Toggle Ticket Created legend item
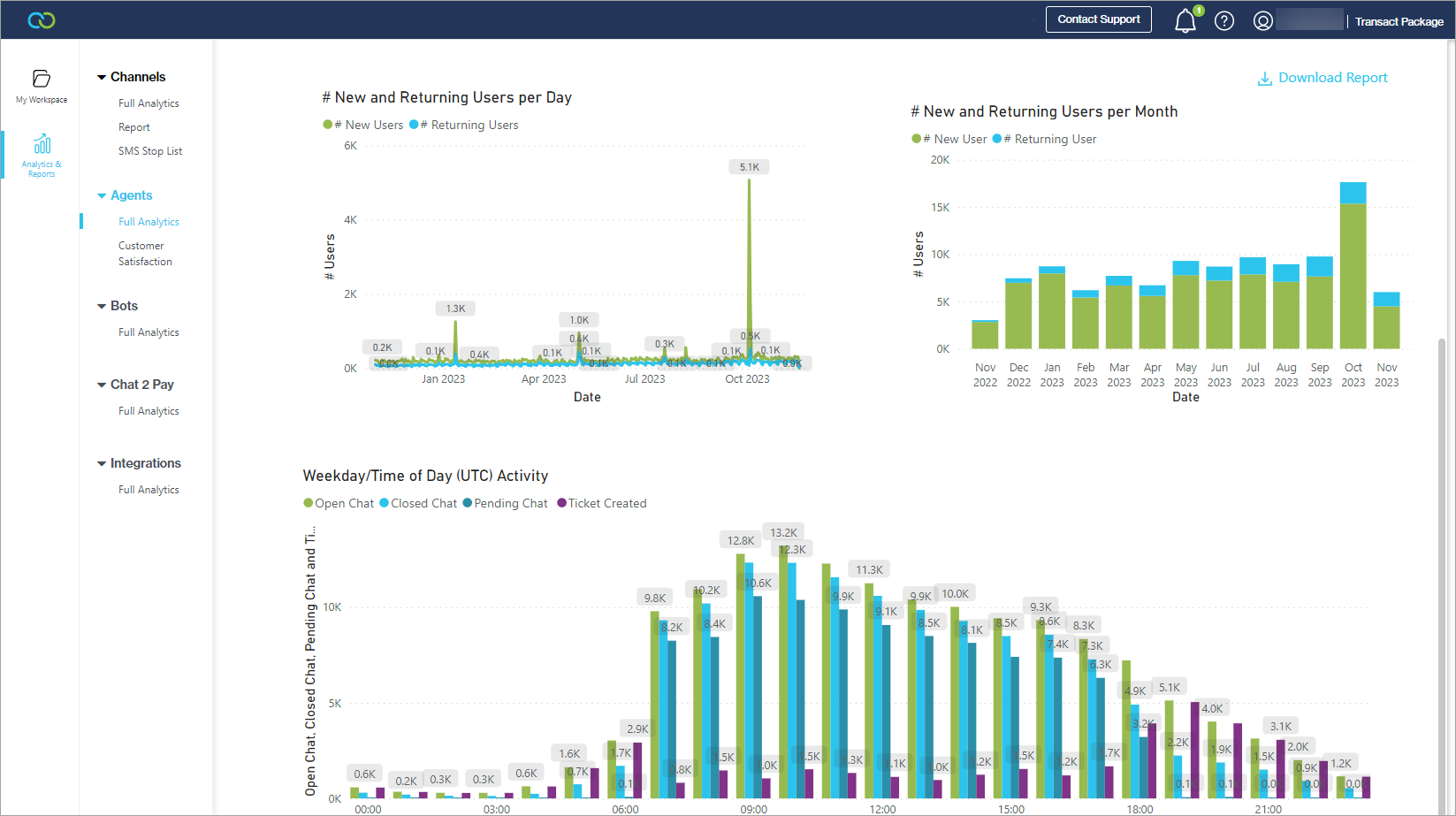This screenshot has height=816, width=1456. click(601, 503)
